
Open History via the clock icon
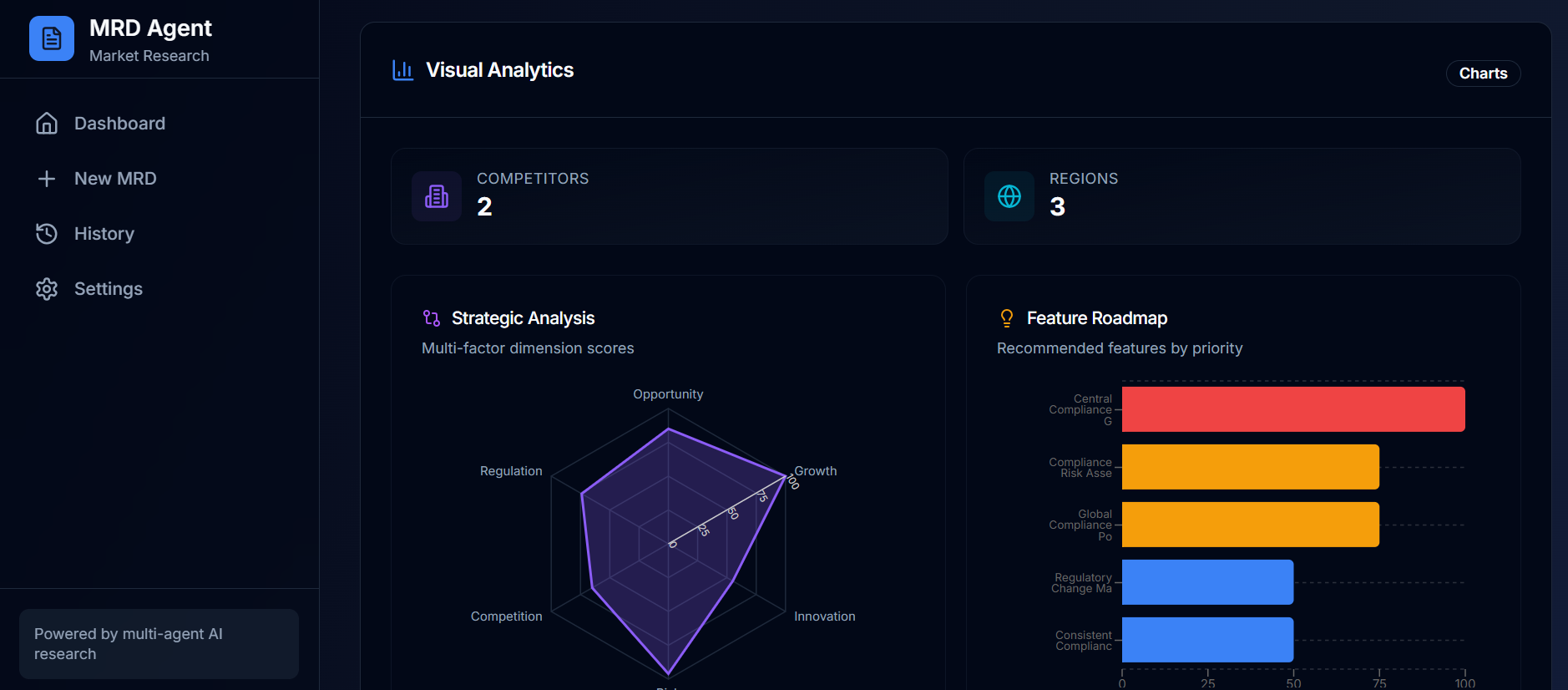[47, 233]
